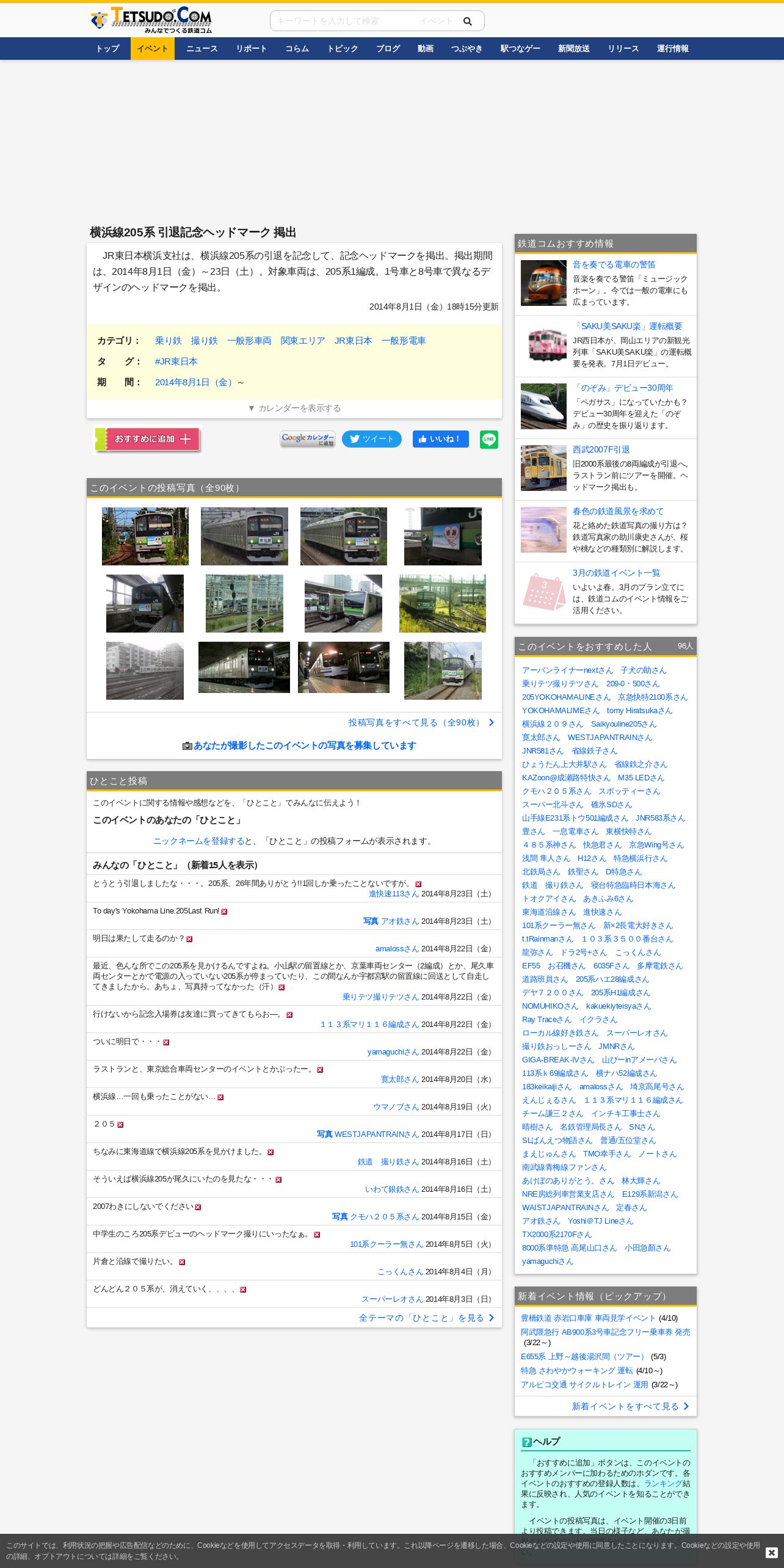Open the トップ menu item
784x1568 pixels.
[x=107, y=49]
